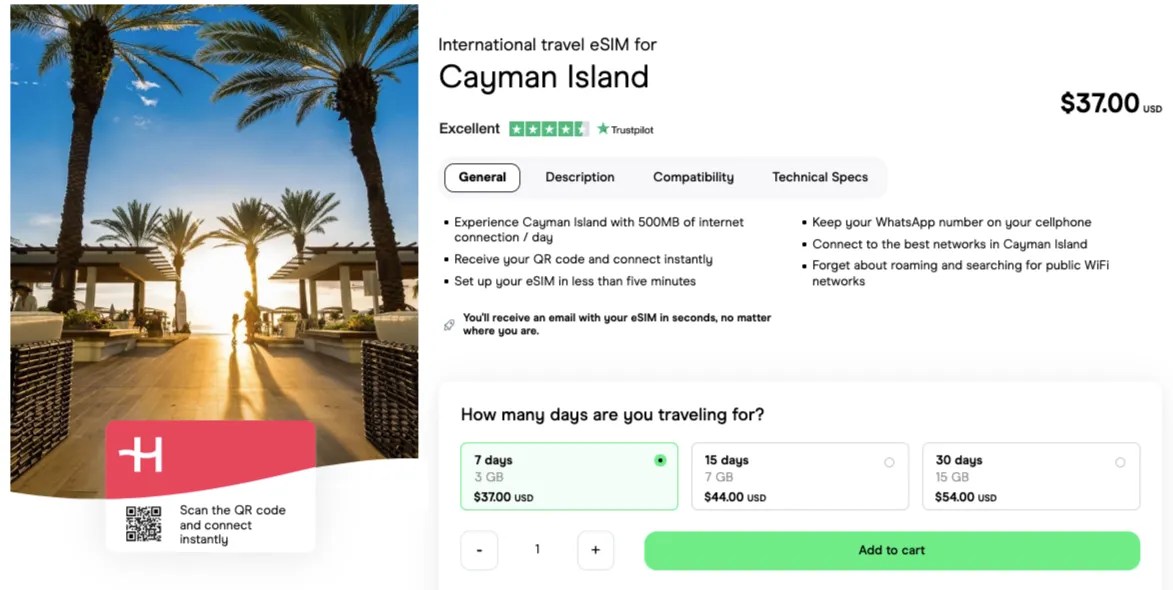Switch to the Description tab

pyautogui.click(x=580, y=177)
